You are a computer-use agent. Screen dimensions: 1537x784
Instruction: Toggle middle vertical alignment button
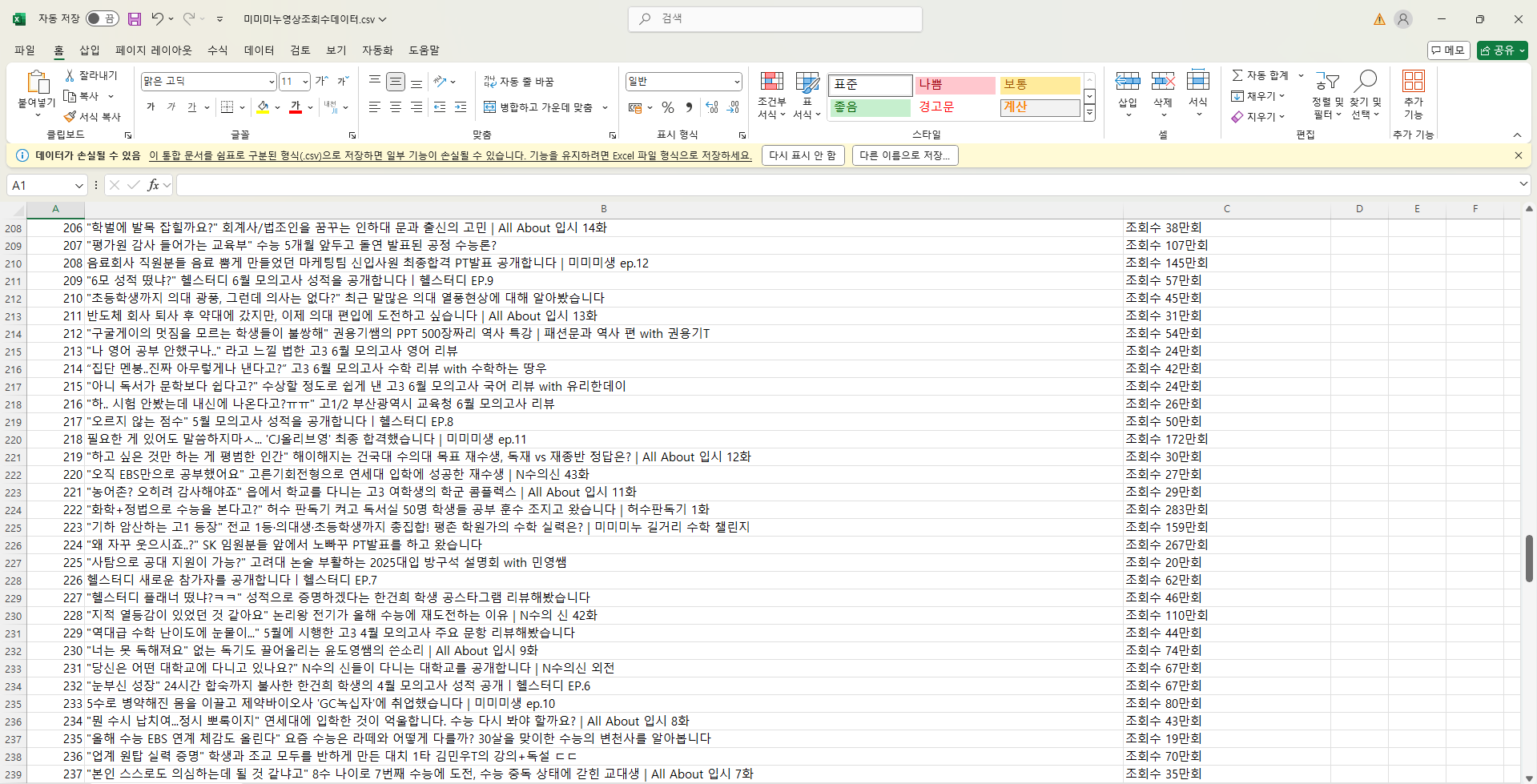[396, 82]
